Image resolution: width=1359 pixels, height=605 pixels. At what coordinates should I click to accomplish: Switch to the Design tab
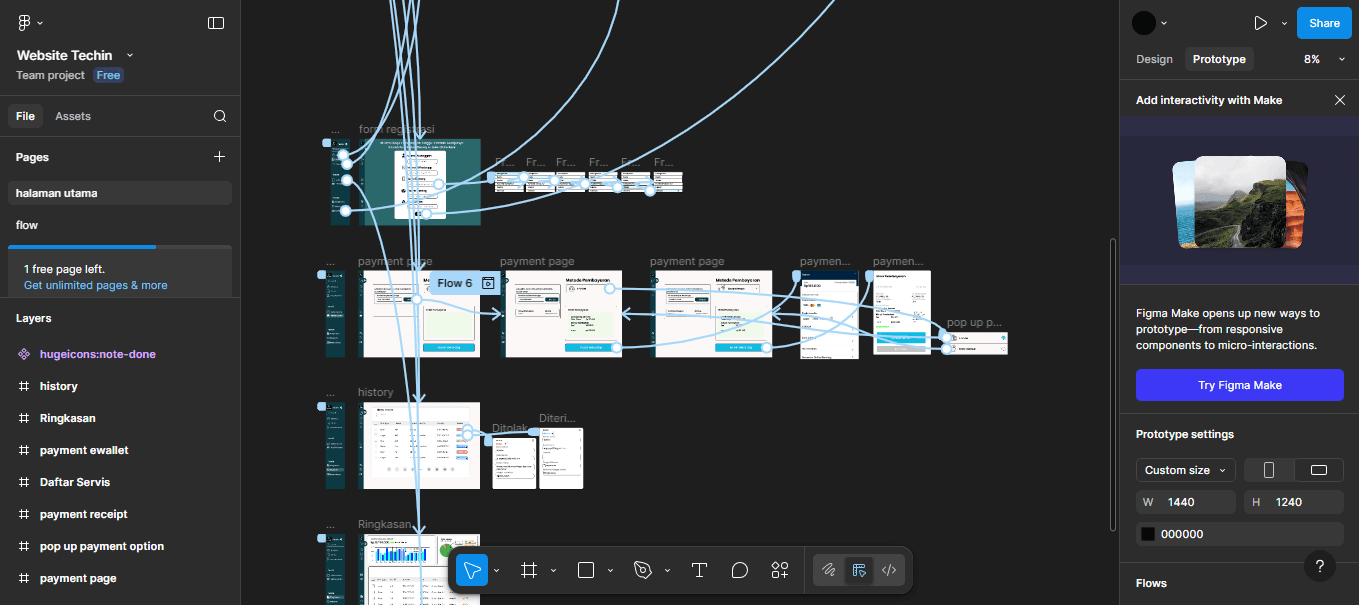1154,59
